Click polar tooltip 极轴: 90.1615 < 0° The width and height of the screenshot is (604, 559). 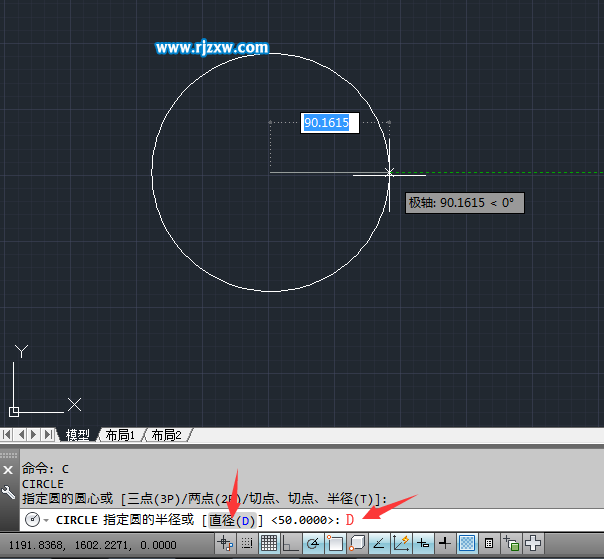coord(465,203)
